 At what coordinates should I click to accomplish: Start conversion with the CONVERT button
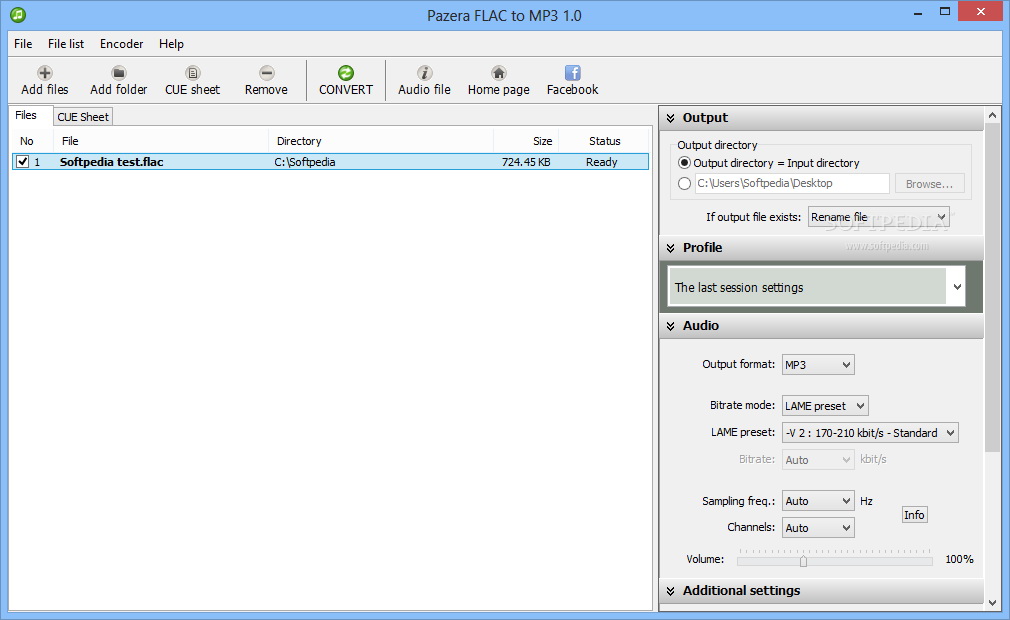coord(346,80)
